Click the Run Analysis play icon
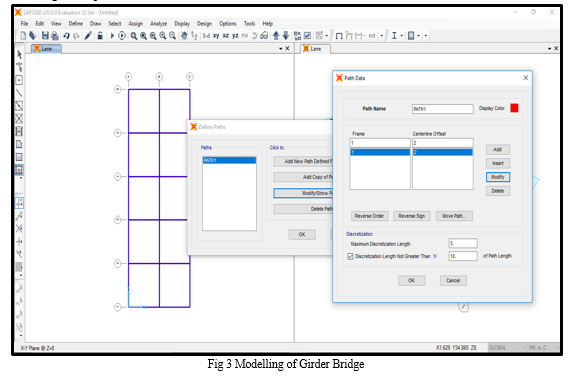Viewport: 578px width, 377px height. click(x=112, y=36)
